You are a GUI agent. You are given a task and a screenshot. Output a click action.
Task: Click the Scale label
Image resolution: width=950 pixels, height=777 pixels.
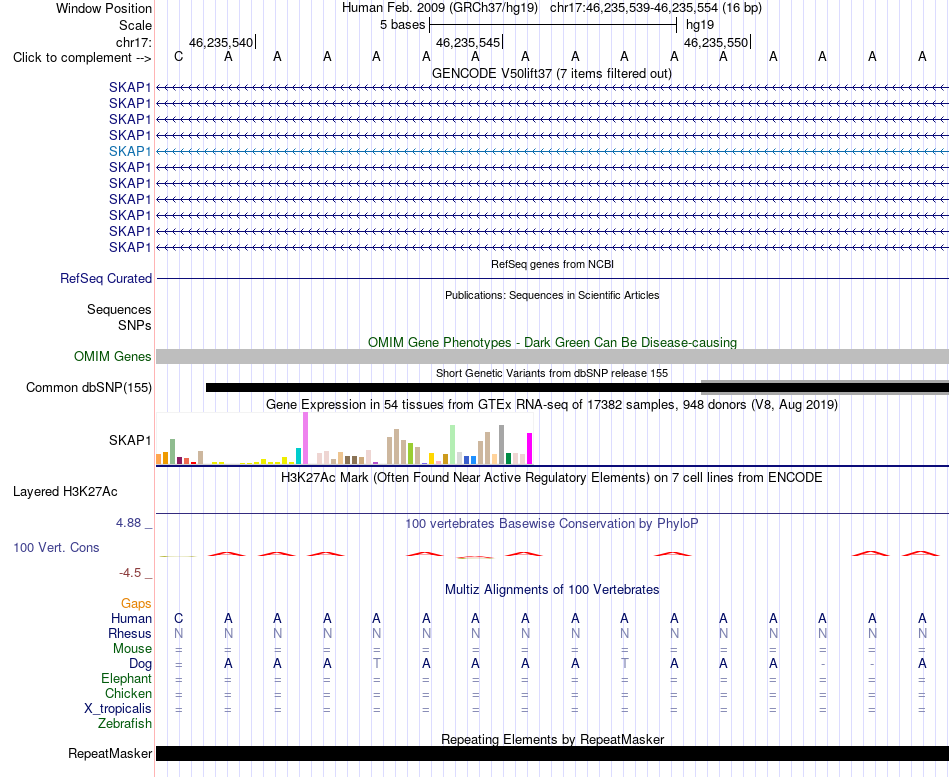[135, 25]
